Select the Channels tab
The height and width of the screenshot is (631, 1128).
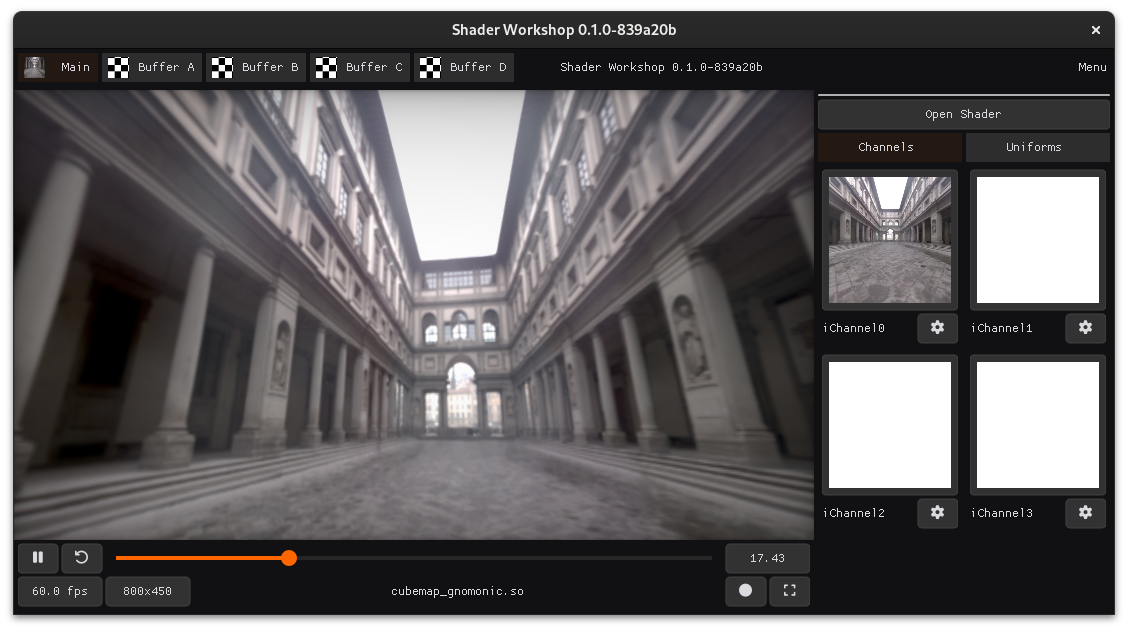pyautogui.click(x=890, y=147)
